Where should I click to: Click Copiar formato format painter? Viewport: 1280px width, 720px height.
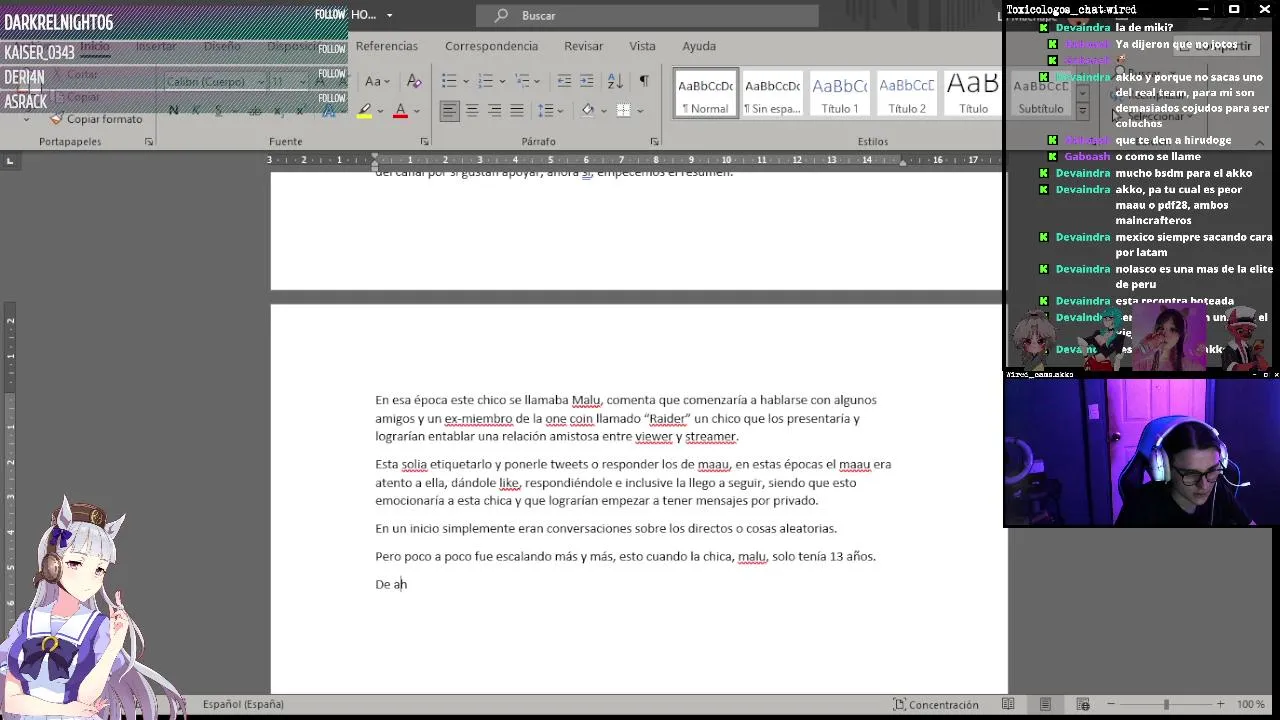[x=96, y=119]
